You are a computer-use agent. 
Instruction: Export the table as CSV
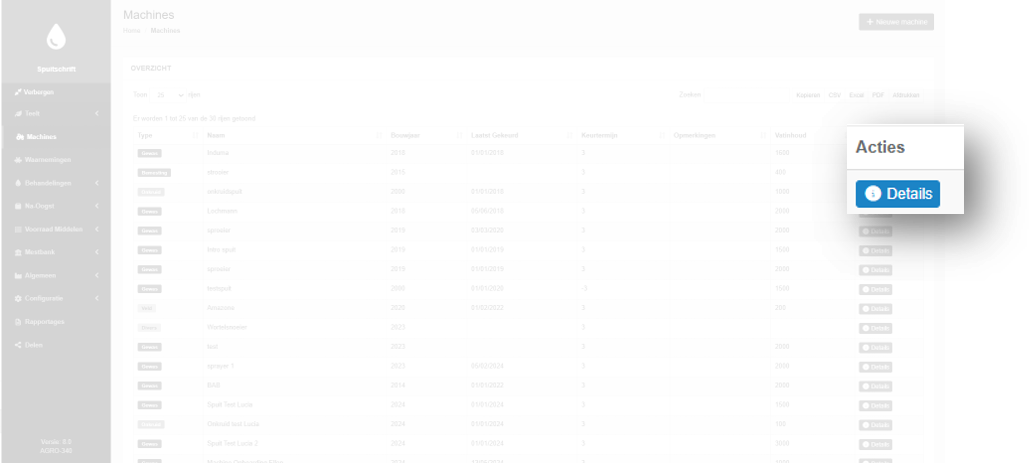(x=834, y=95)
